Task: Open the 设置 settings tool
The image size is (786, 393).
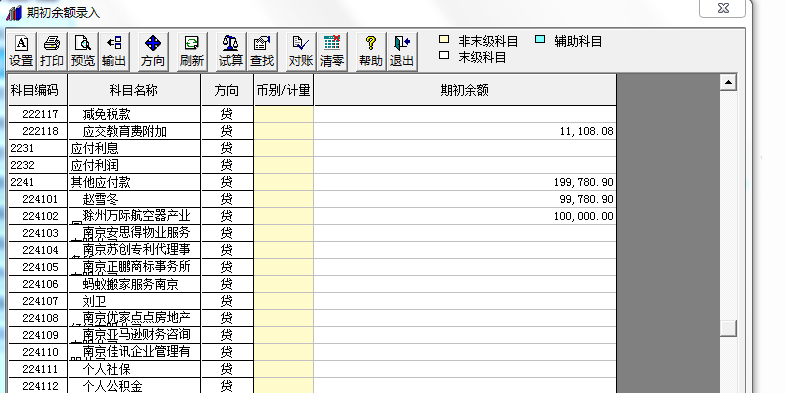Action: [21, 52]
